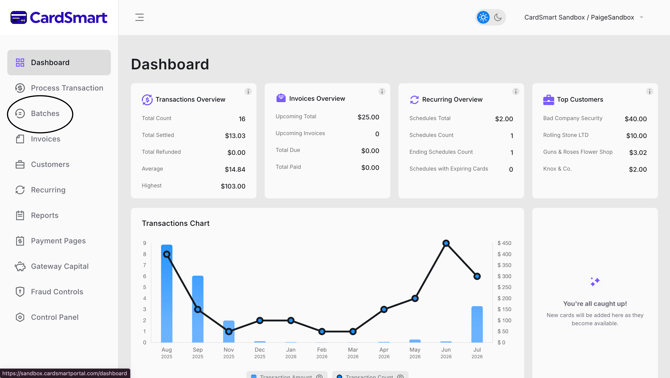Screen dimensions: 670x378
Task: Click the Highest $103.00 value
Action: pos(233,186)
